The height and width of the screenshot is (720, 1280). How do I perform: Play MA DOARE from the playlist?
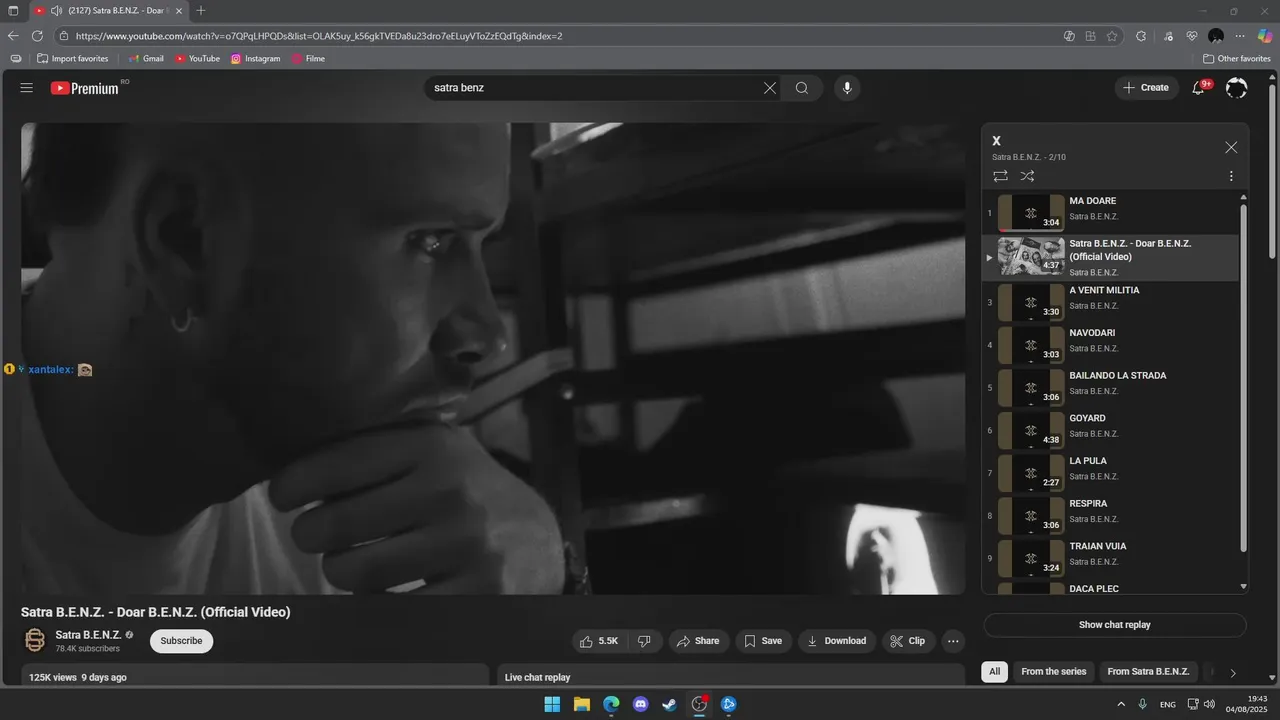[x=1110, y=213]
